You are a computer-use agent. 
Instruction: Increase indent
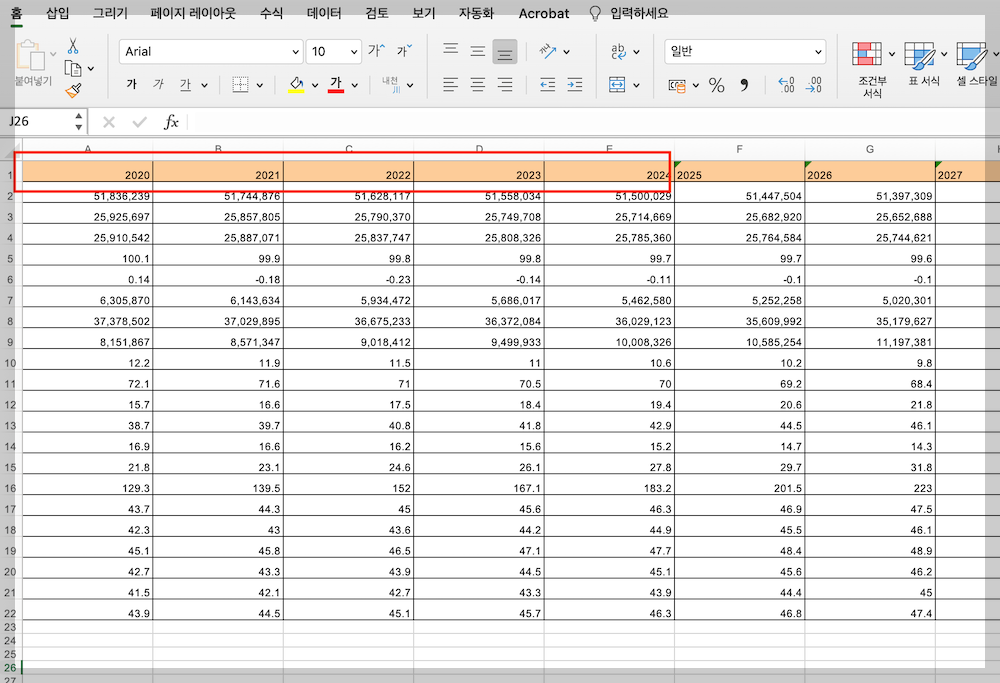(575, 84)
